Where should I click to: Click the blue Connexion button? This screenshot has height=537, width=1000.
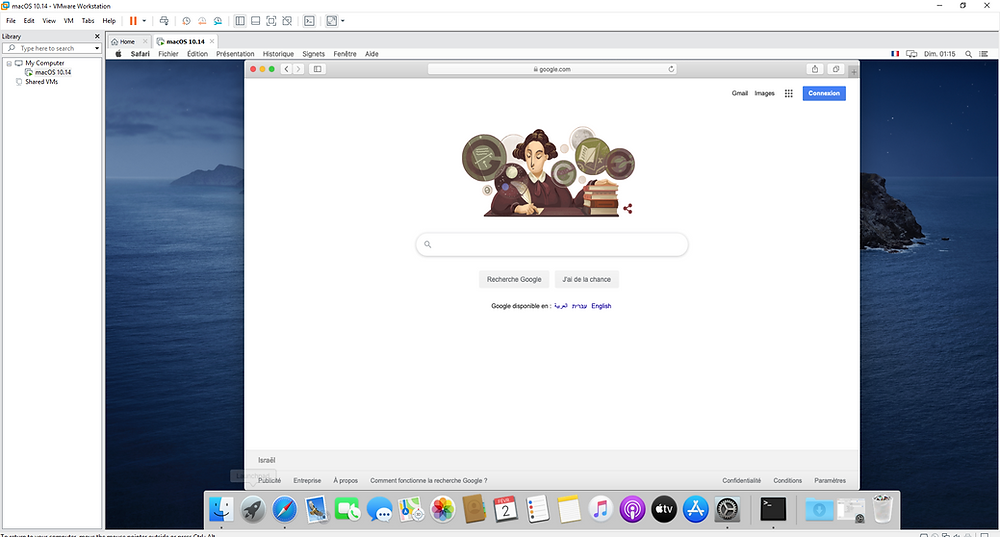click(x=824, y=93)
